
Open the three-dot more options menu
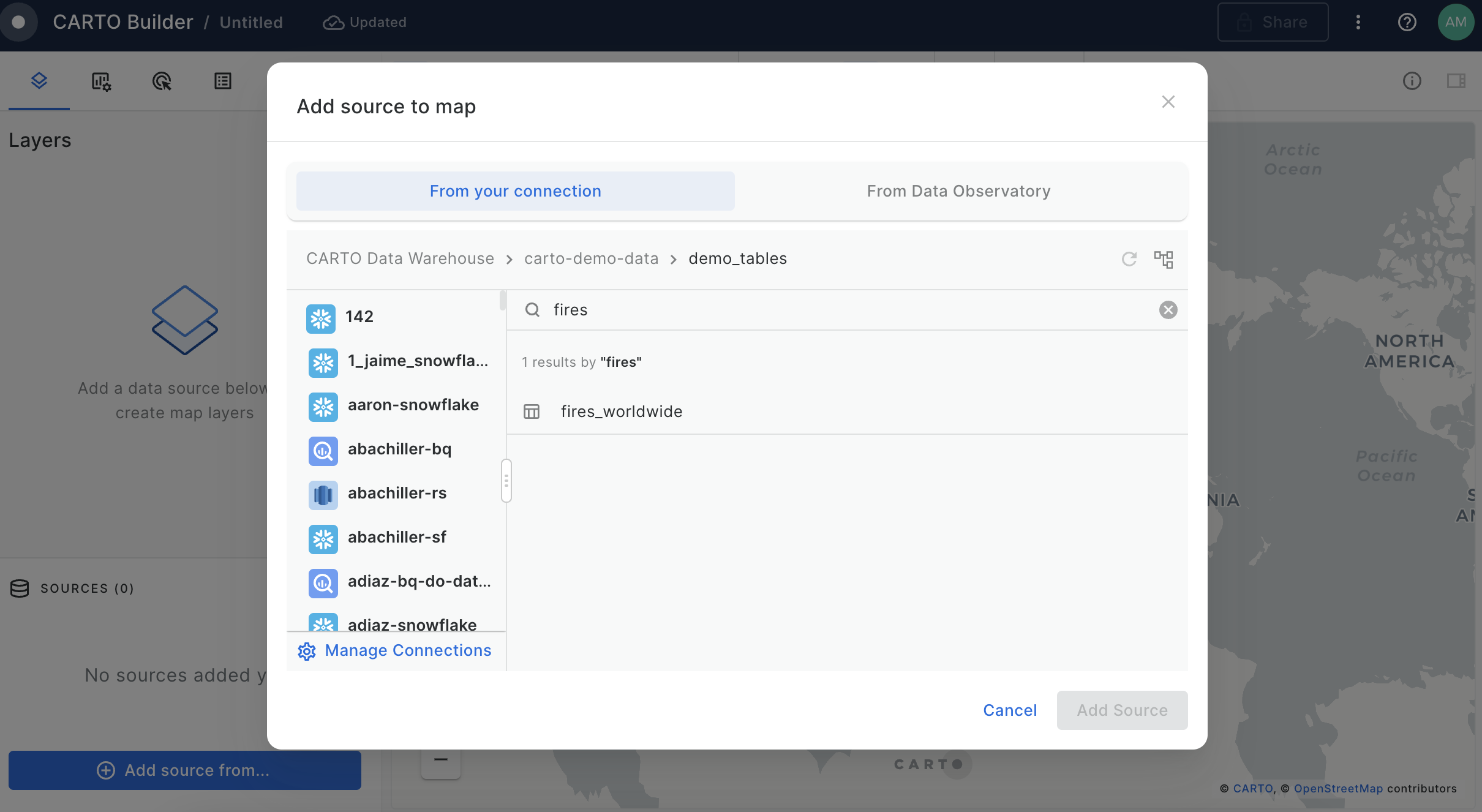pos(1358,22)
